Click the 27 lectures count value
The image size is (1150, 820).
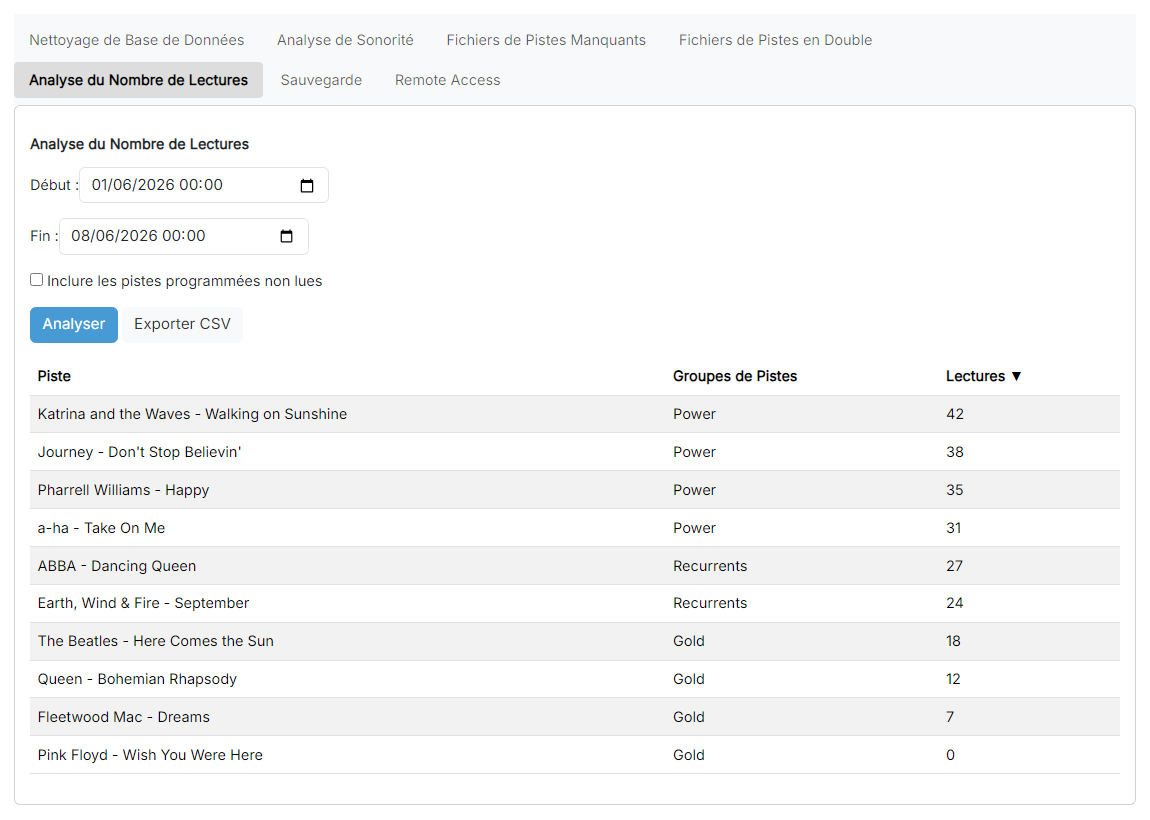click(953, 566)
